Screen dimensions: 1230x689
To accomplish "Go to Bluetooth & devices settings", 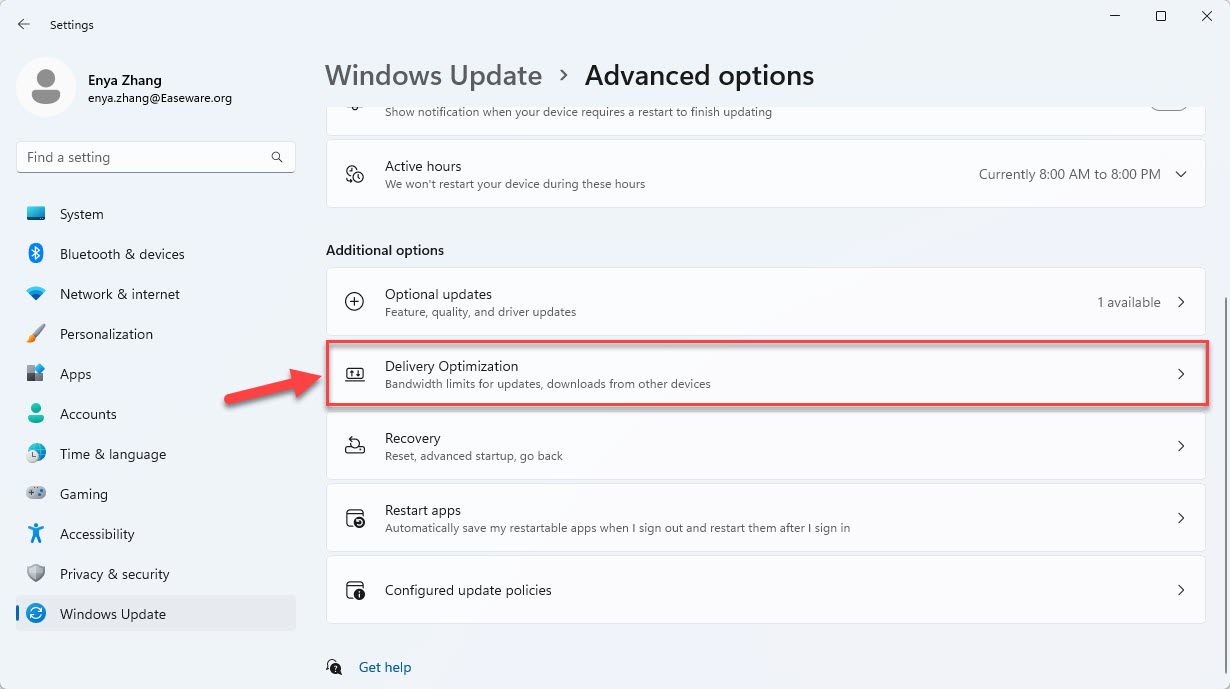I will click(x=156, y=254).
